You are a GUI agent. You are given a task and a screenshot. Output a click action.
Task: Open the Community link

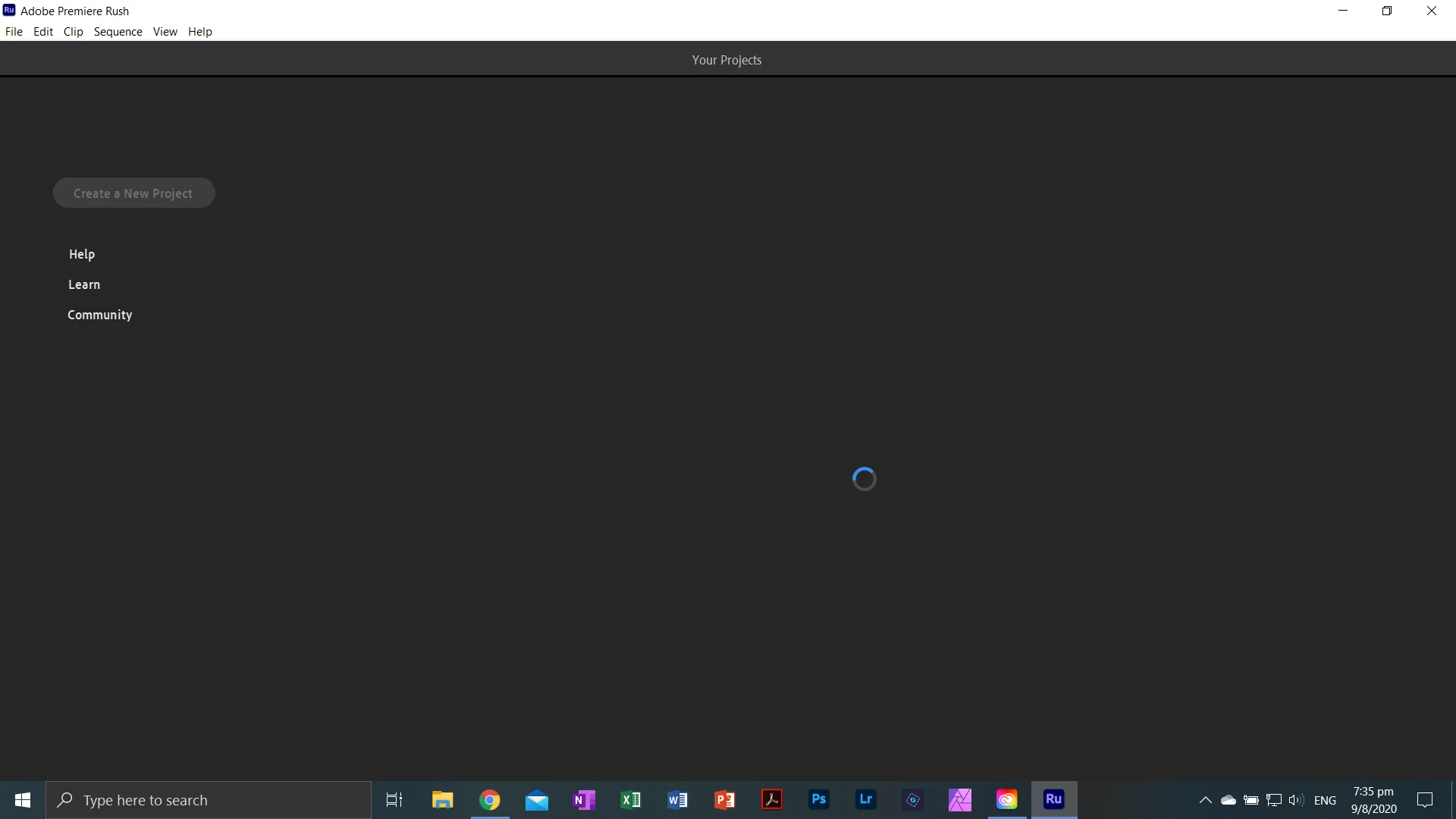tap(99, 315)
